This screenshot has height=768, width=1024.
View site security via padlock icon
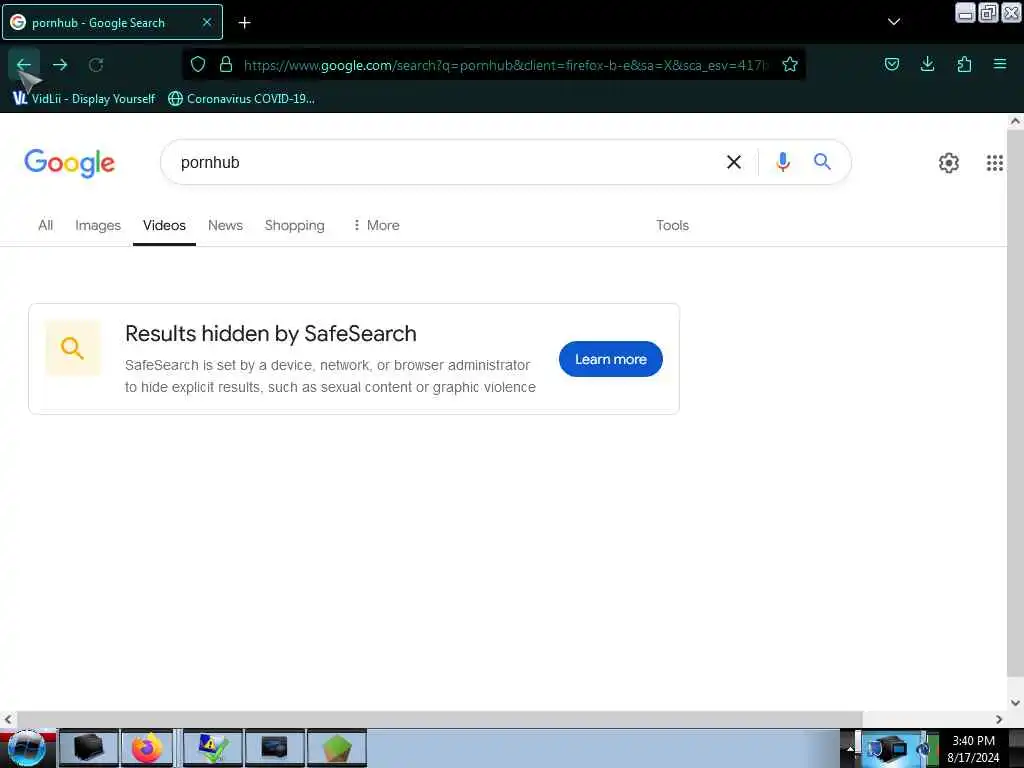coord(226,64)
